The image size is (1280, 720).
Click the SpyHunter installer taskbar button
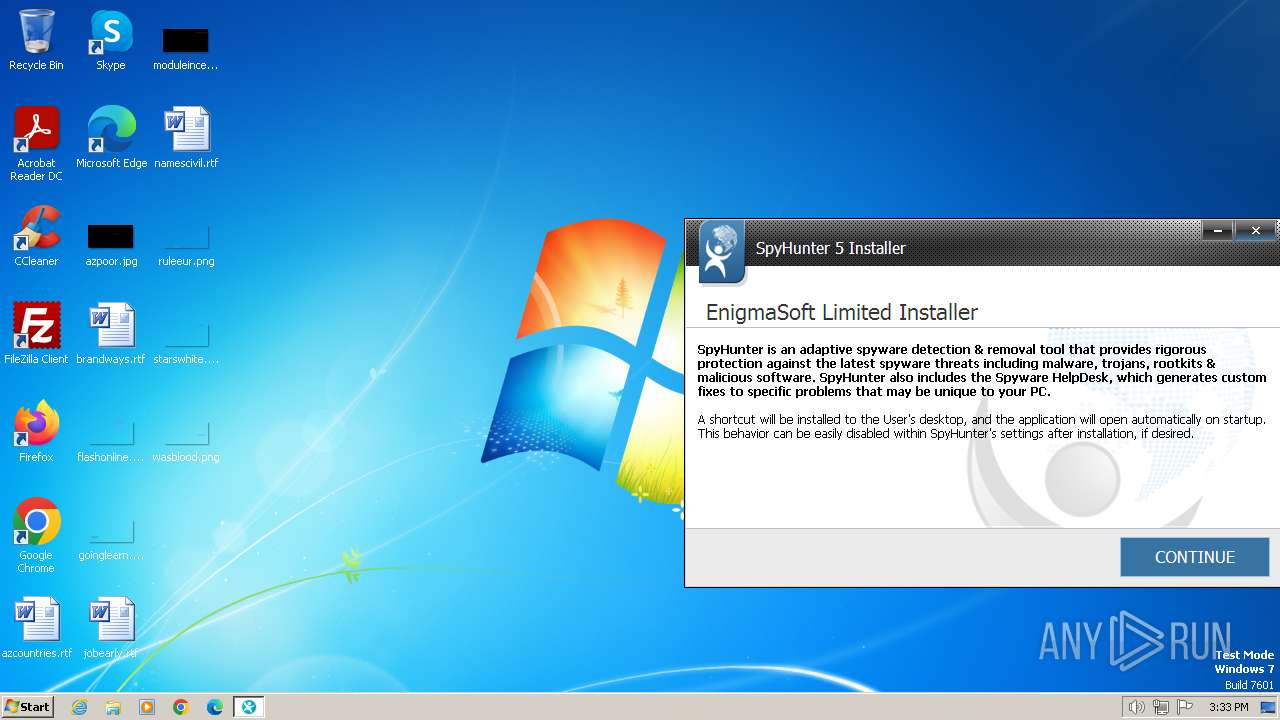point(249,707)
